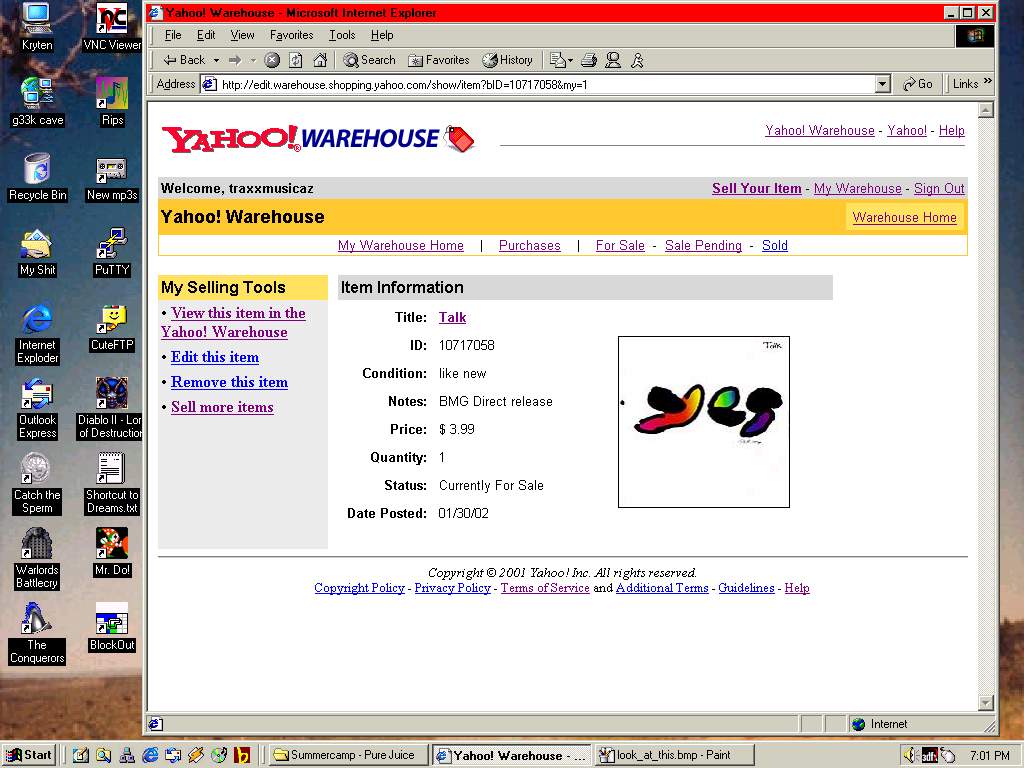
Task: Open the Sale Pending link
Action: click(x=703, y=246)
